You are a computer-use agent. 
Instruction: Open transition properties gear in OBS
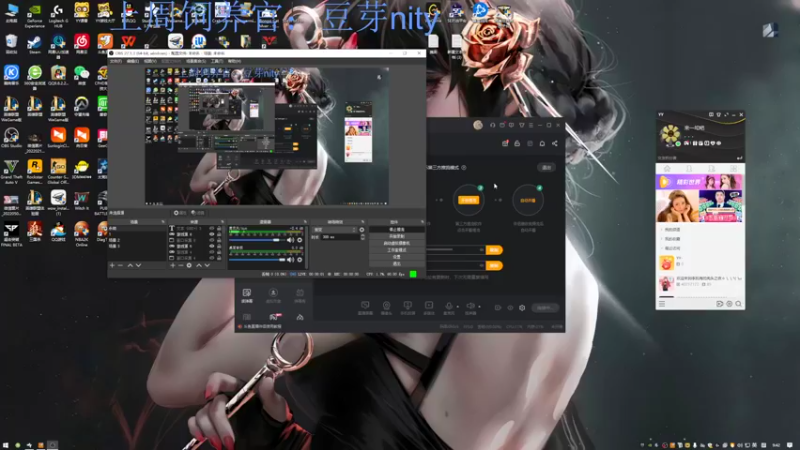[362, 230]
